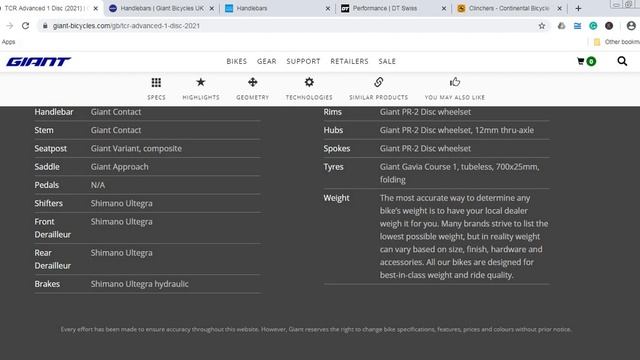Screen dimensions: 640x360
Task: Jump to Highlights star icon
Action: 201,82
